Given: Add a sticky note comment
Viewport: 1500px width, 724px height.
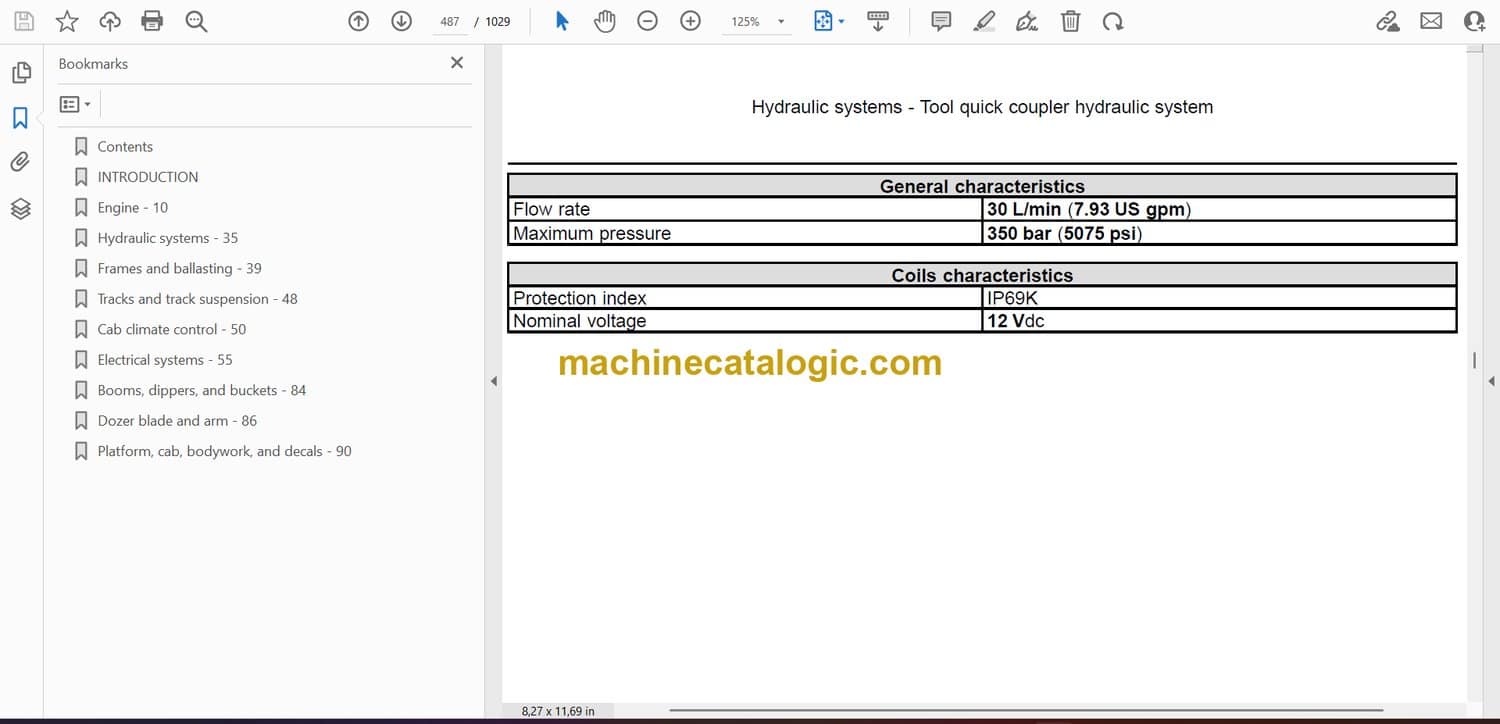Looking at the screenshot, I should (940, 21).
